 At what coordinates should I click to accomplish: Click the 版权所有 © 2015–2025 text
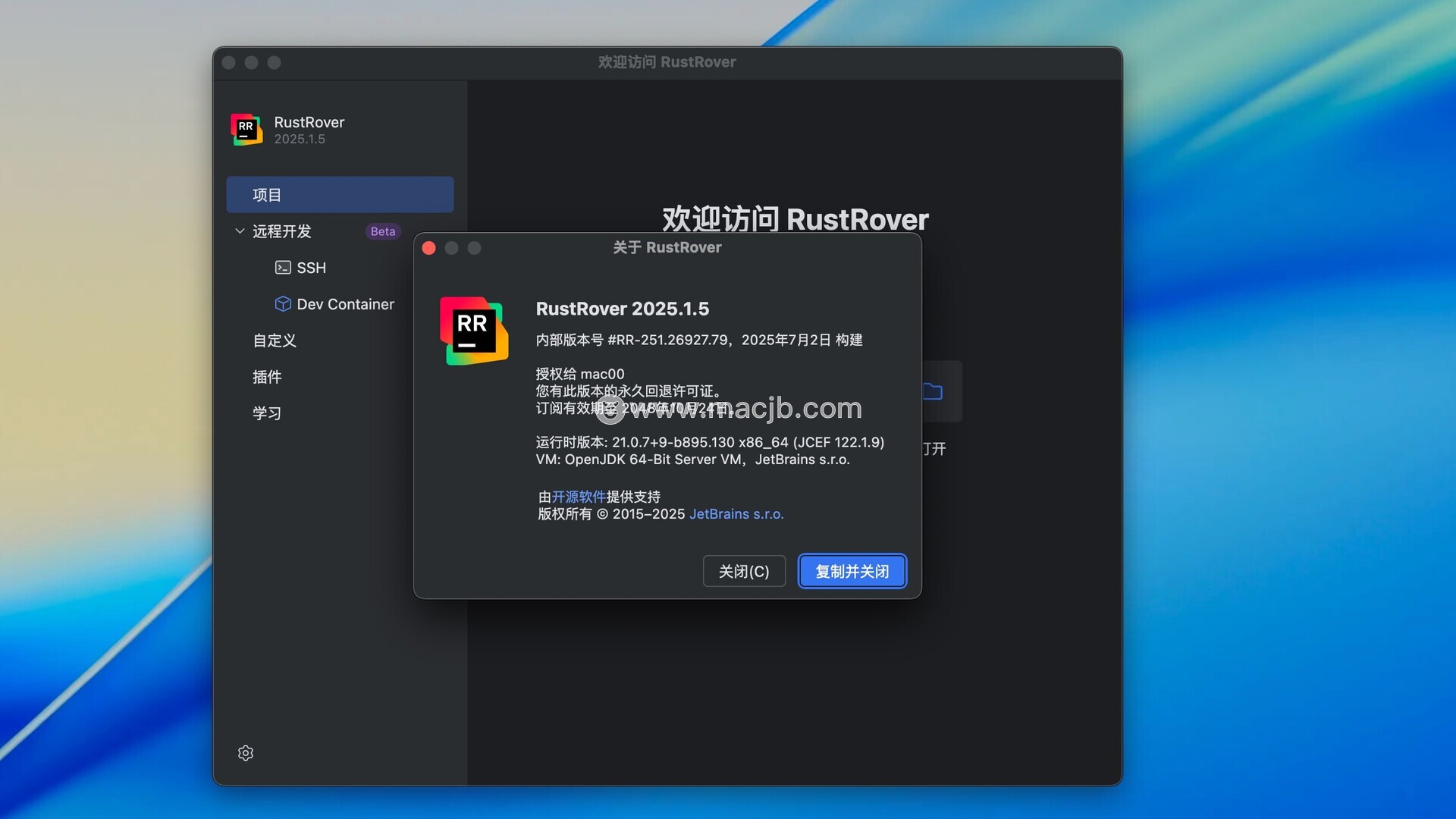[611, 514]
